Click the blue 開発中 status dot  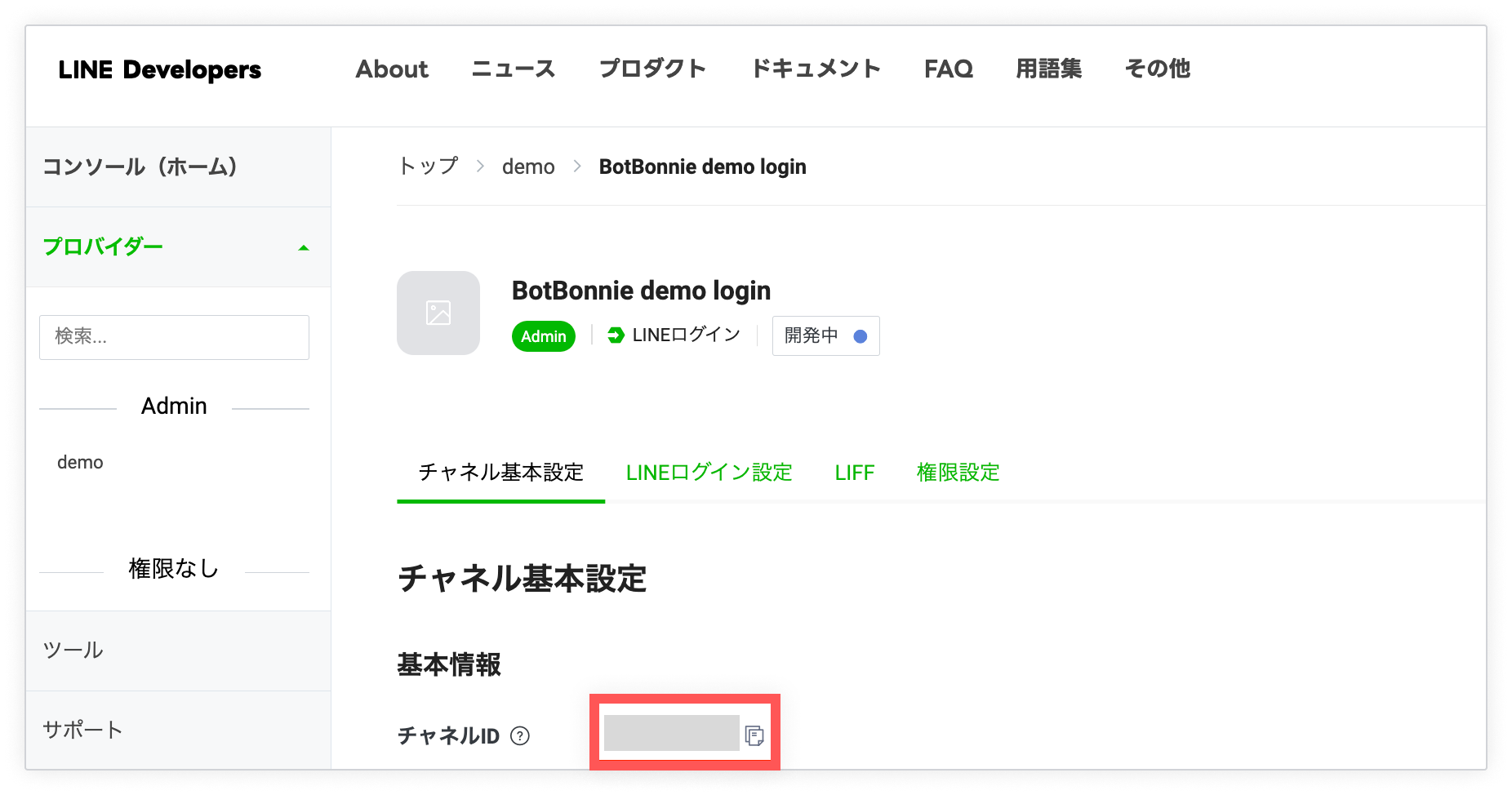click(860, 336)
